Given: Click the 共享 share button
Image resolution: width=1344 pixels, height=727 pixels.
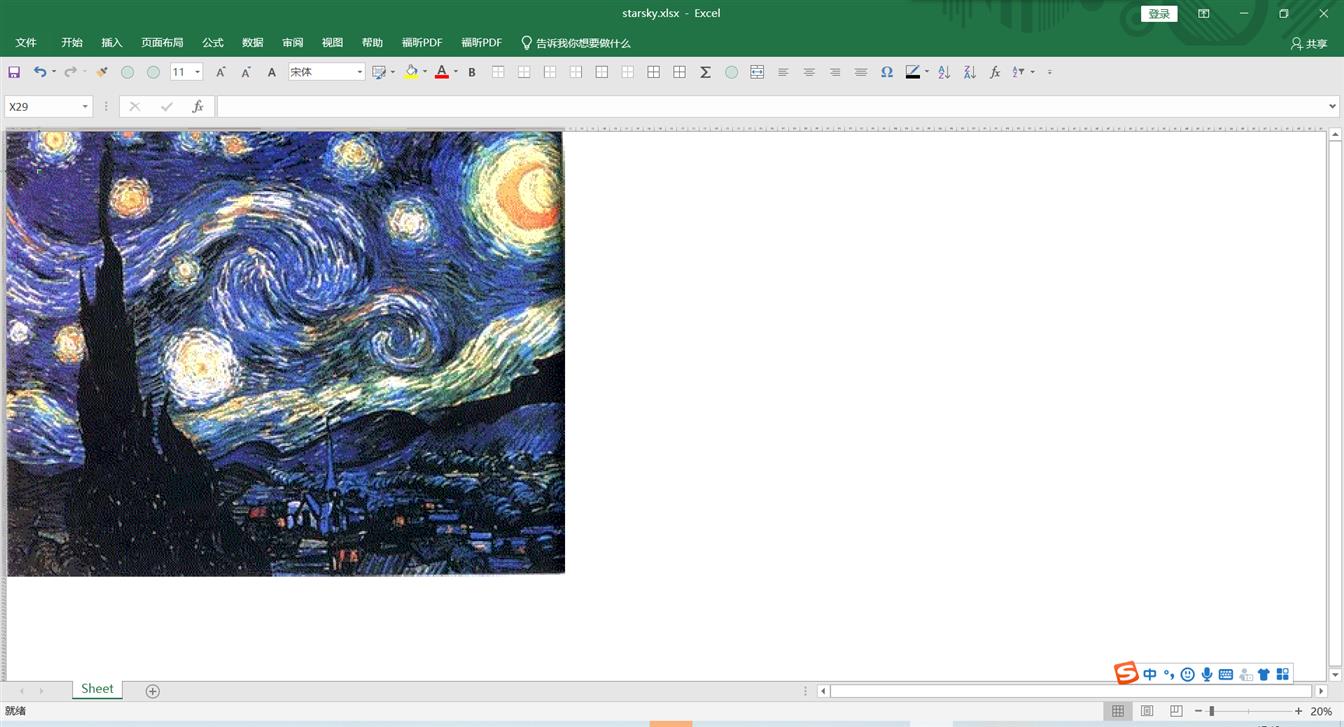Looking at the screenshot, I should 1309,44.
